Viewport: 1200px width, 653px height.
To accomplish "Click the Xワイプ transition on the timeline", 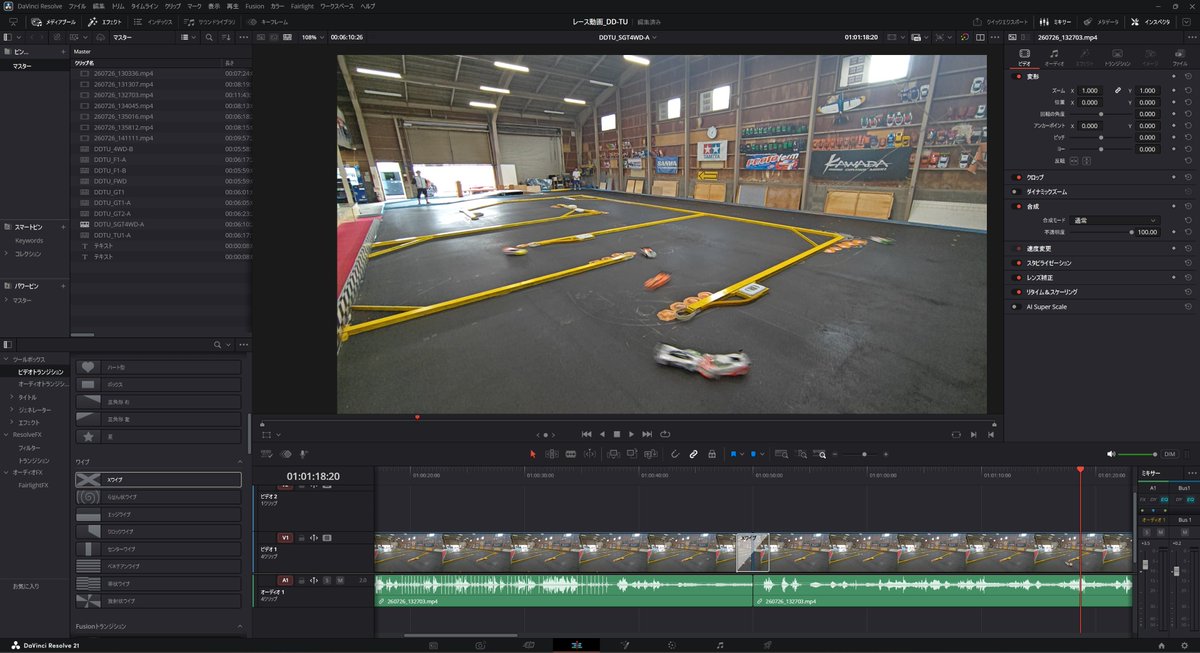I will coord(751,552).
